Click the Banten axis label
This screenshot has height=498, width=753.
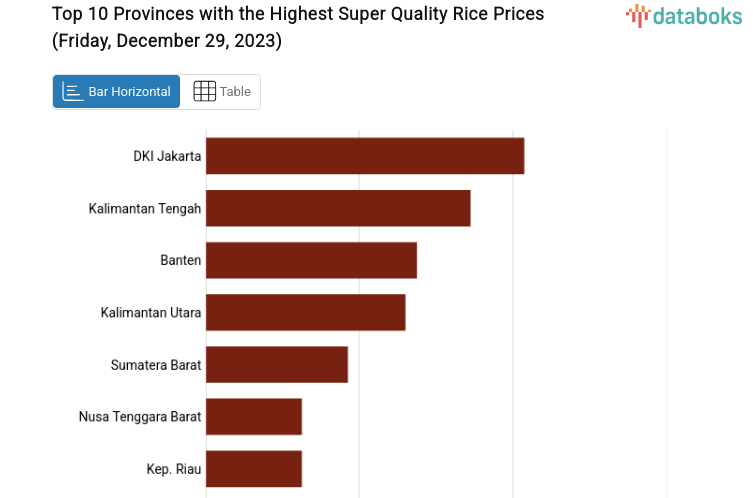pyautogui.click(x=181, y=260)
